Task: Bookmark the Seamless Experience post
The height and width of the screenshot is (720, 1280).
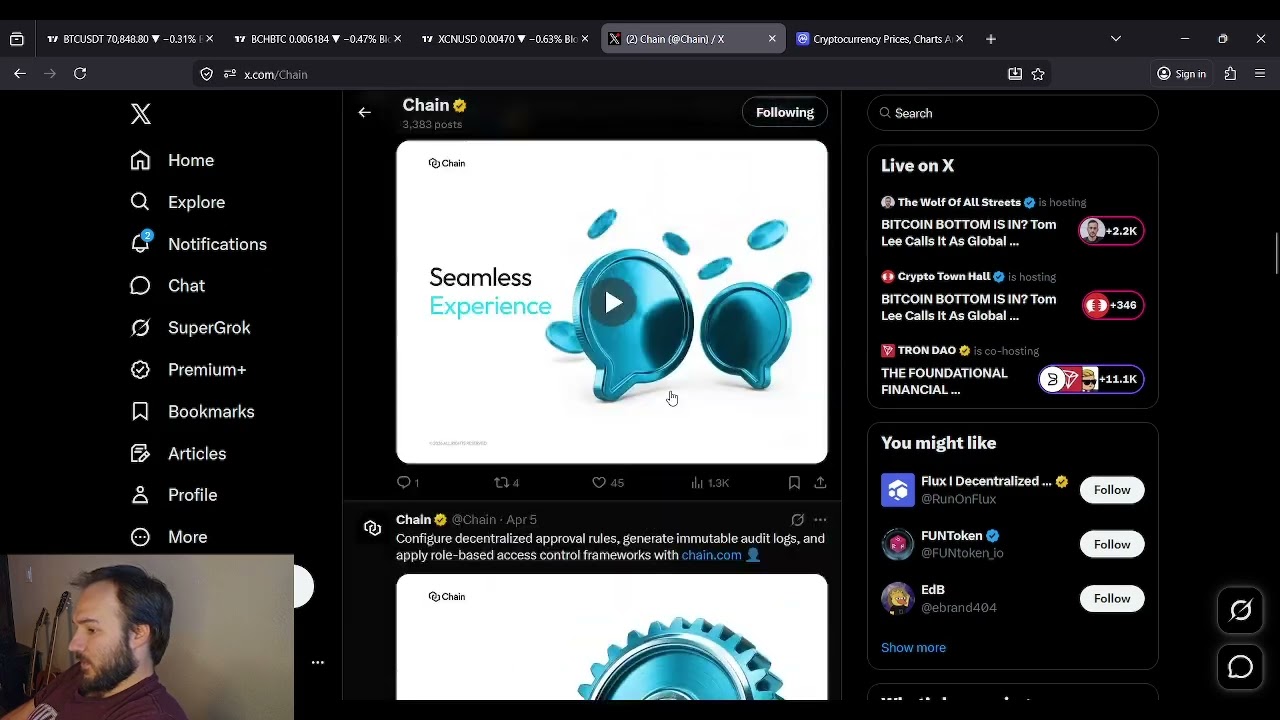Action: tap(794, 482)
